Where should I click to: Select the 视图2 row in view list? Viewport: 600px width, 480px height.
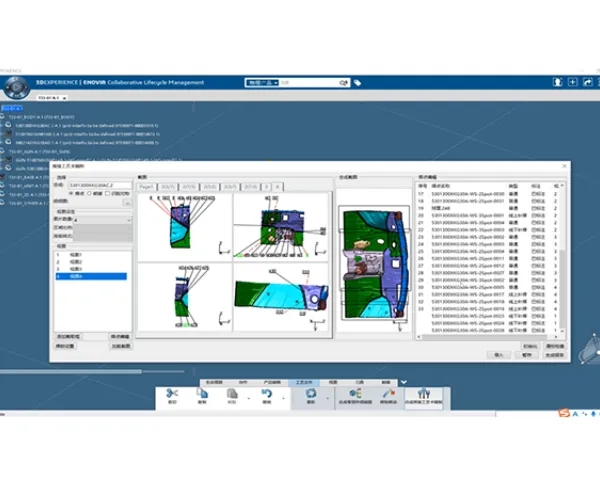pos(91,262)
